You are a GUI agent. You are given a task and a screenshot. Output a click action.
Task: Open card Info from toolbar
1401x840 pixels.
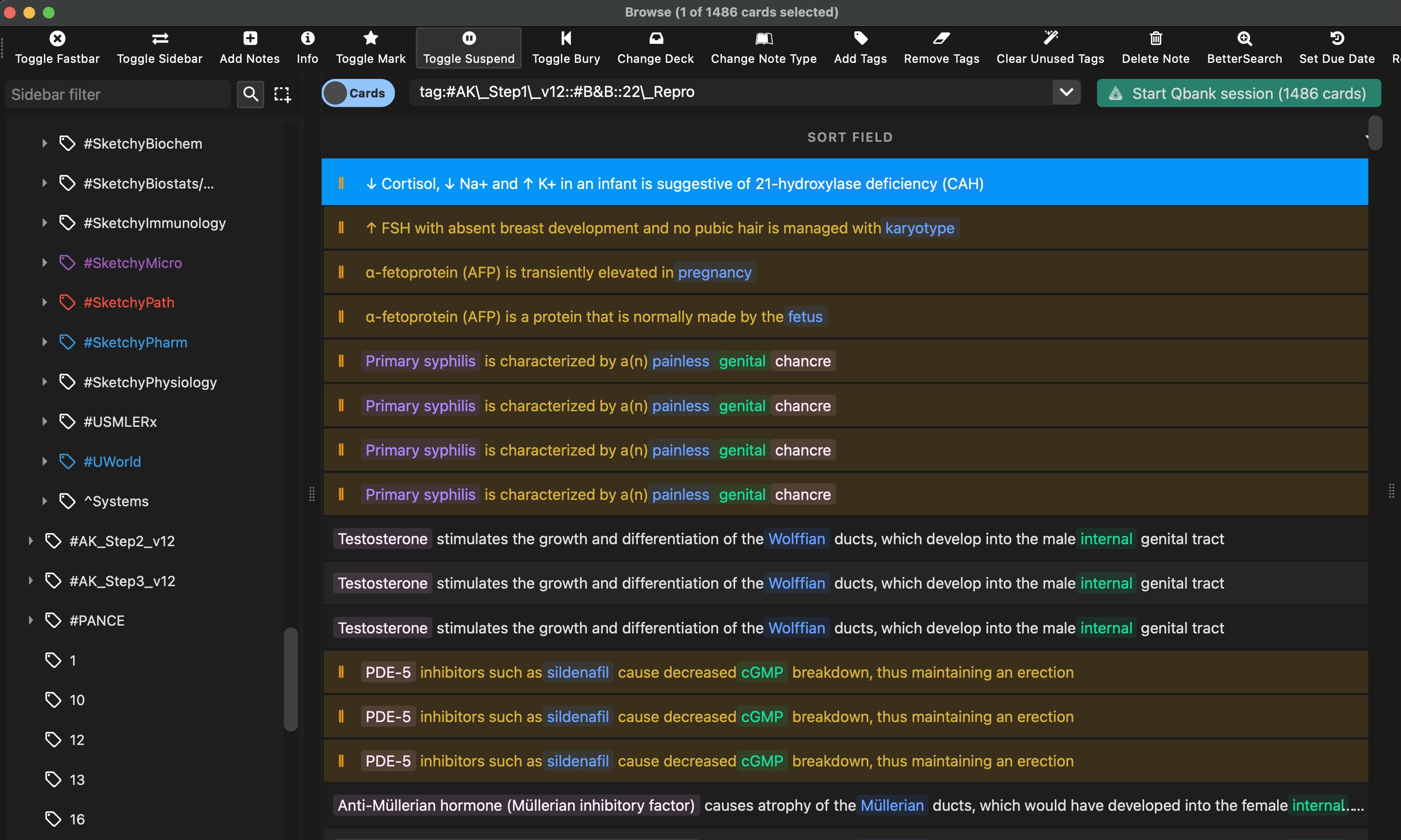tap(308, 38)
